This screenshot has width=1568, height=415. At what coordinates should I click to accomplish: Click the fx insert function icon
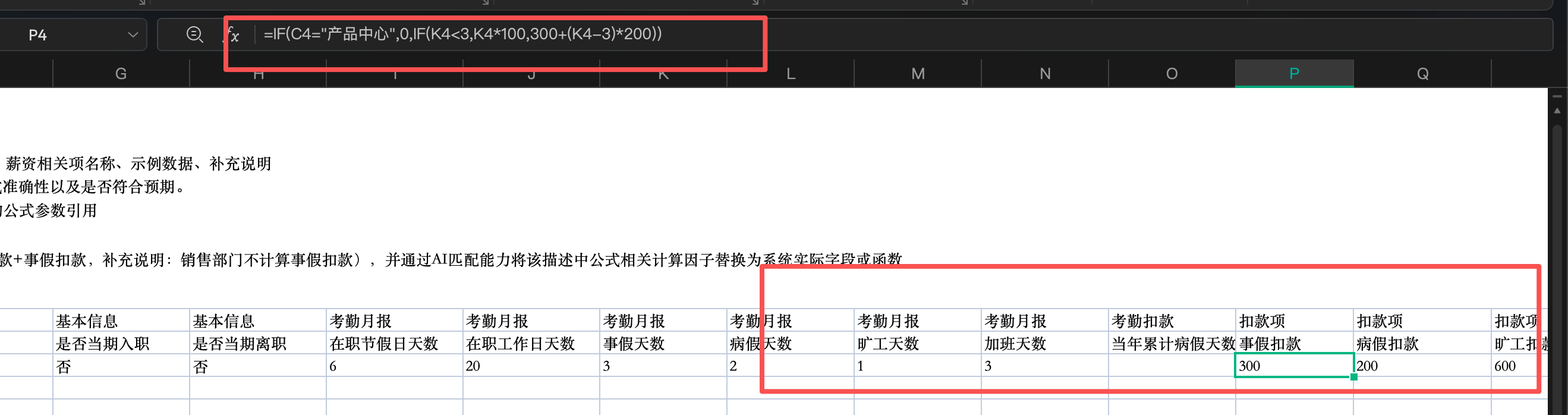(233, 34)
